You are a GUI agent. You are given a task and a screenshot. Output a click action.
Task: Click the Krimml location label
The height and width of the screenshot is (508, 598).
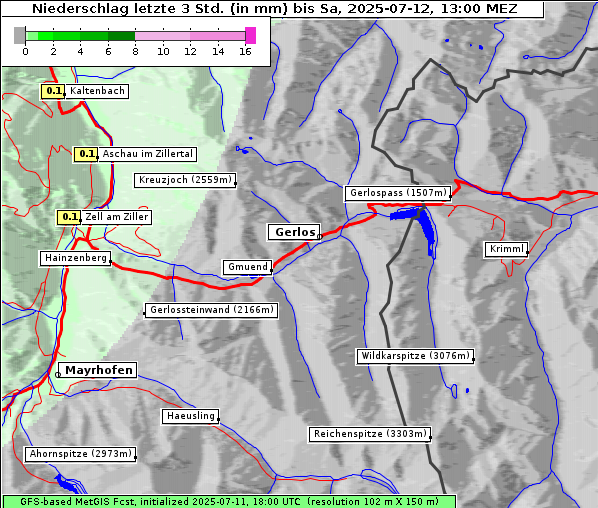(x=506, y=249)
